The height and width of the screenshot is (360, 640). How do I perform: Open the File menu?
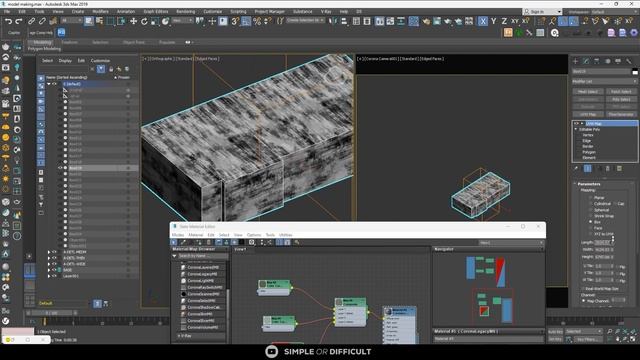pyautogui.click(x=7, y=11)
